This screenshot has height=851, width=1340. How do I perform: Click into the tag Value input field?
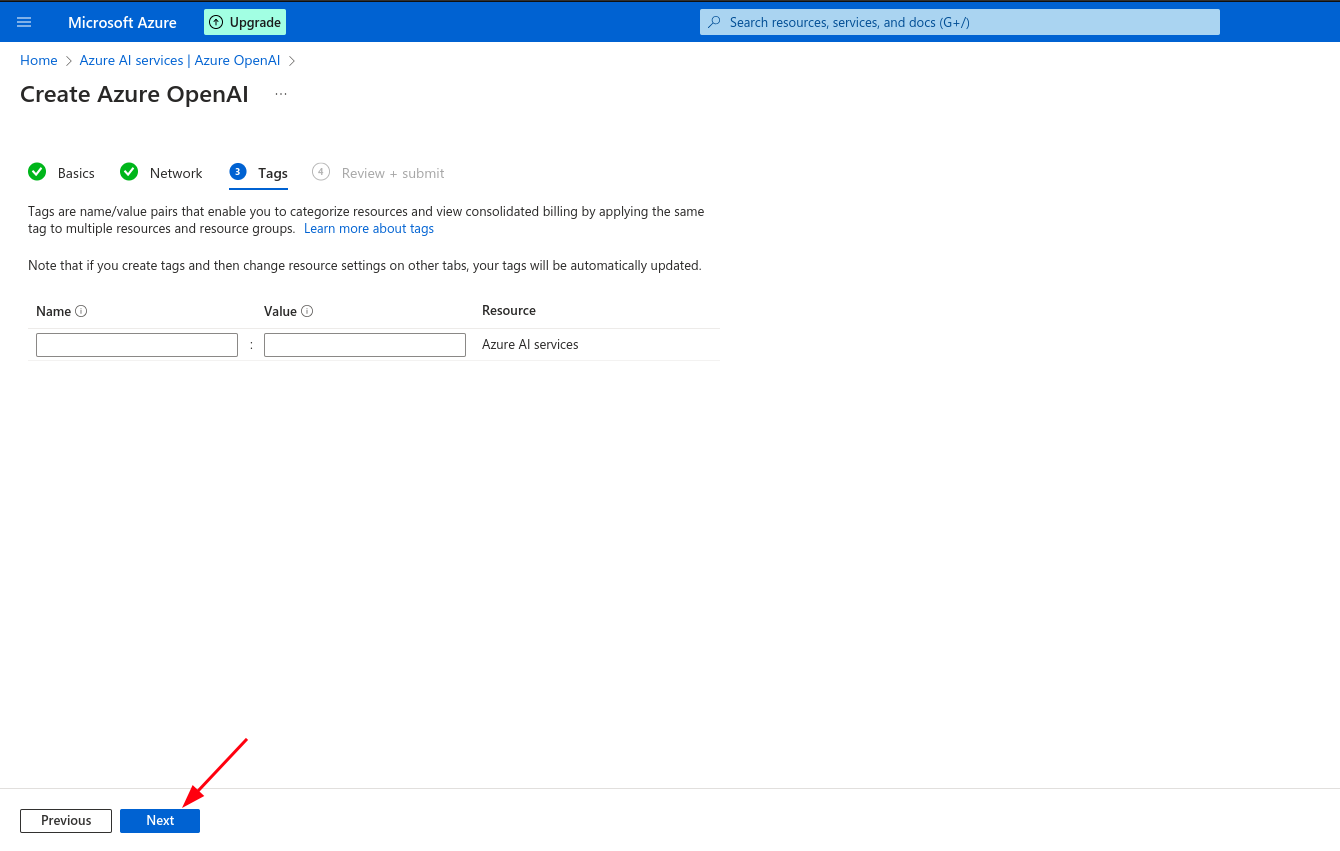click(x=365, y=345)
